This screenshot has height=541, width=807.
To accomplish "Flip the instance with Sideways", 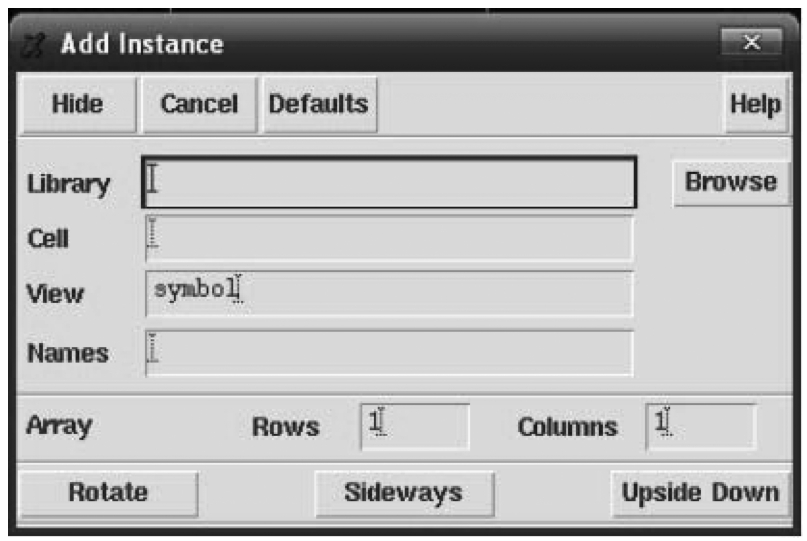I will coord(404,493).
